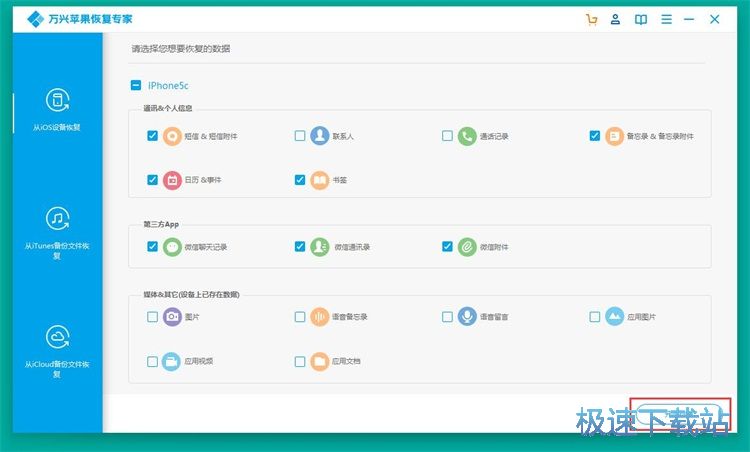This screenshot has height=452, width=750.
Task: Click the 通讯&个人信息 section heading
Action: (168, 108)
